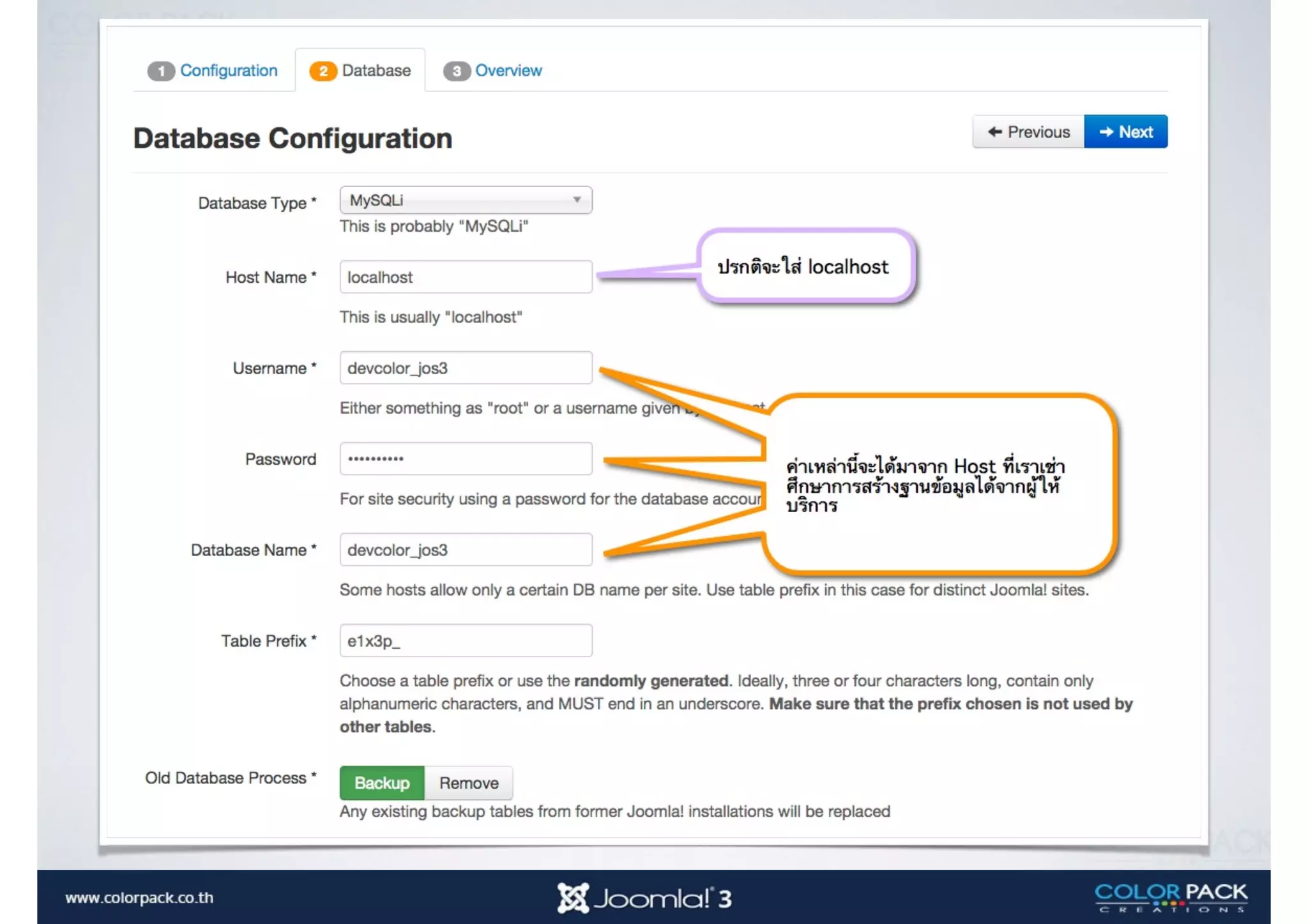Select Backup for old database process
This screenshot has height=924, width=1308.
tap(382, 783)
